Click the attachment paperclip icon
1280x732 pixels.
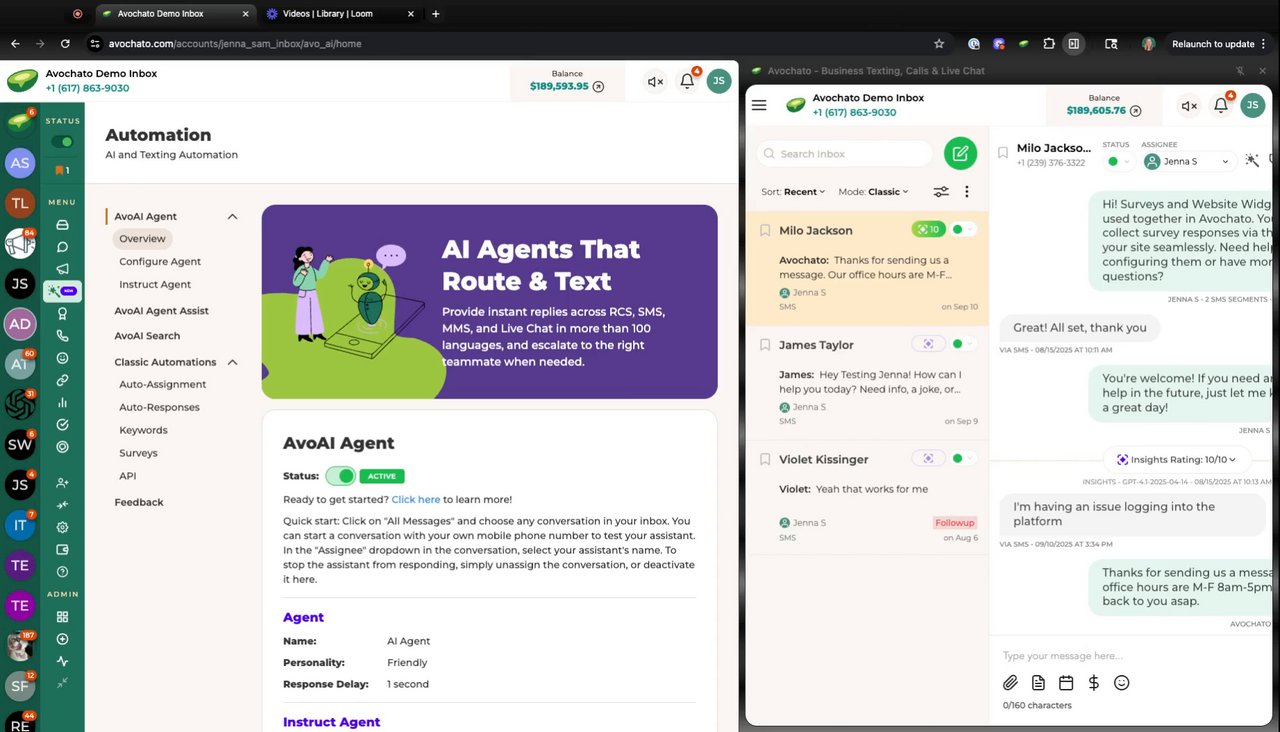(1010, 683)
